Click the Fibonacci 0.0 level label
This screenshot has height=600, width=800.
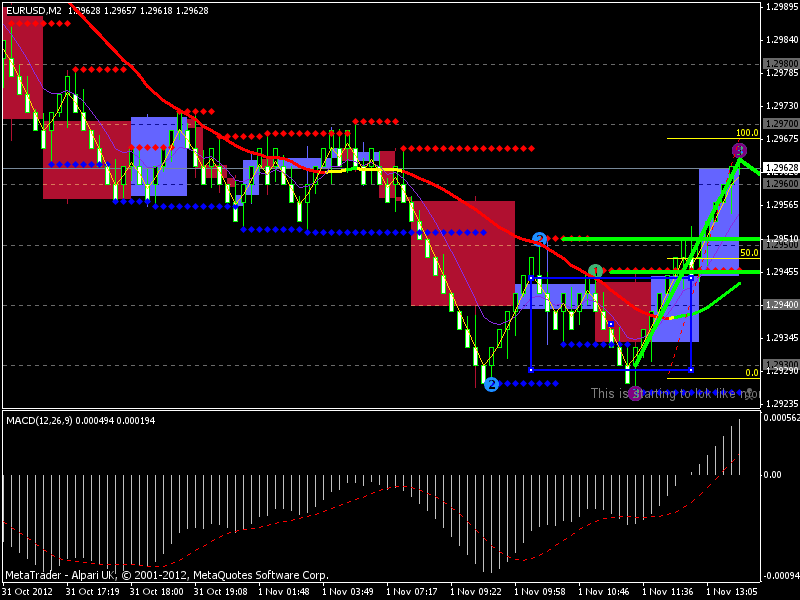(x=752, y=372)
